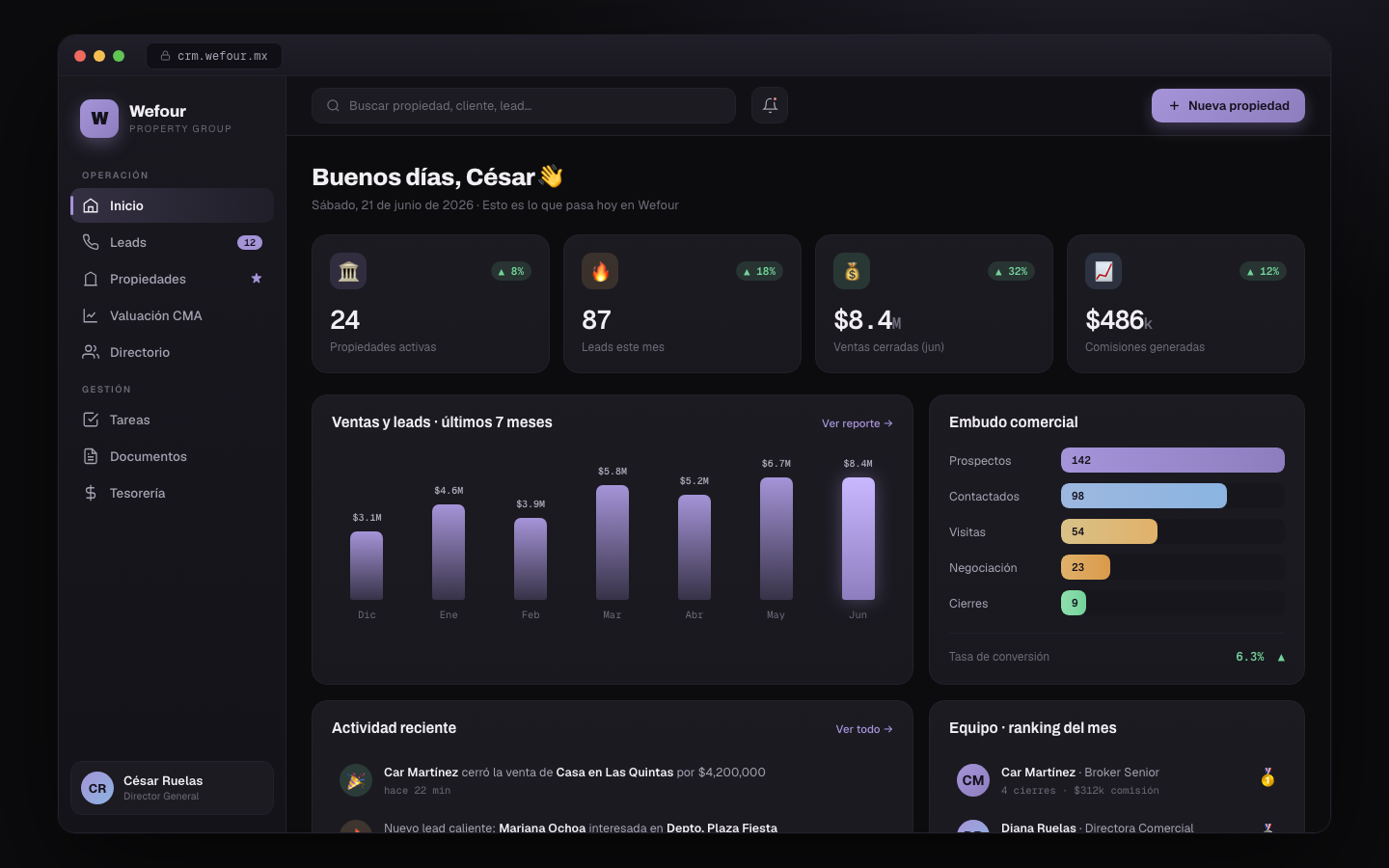Navigate to Directorio
1389x868 pixels.
point(172,352)
